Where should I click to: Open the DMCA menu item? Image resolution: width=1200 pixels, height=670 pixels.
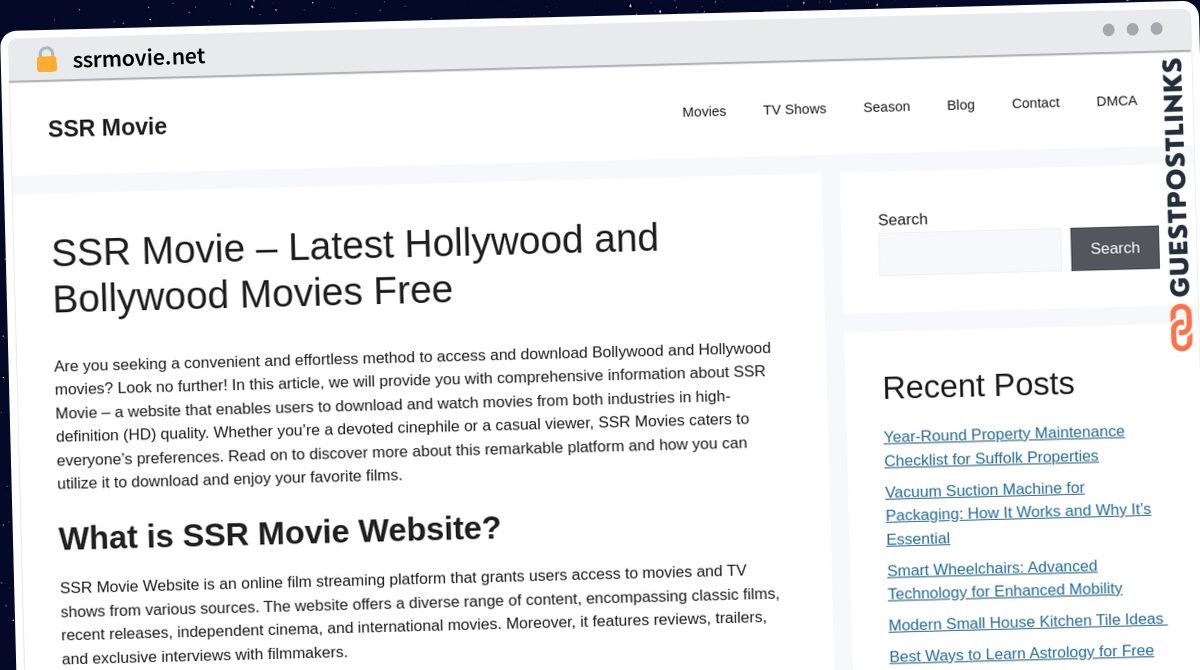point(1116,100)
